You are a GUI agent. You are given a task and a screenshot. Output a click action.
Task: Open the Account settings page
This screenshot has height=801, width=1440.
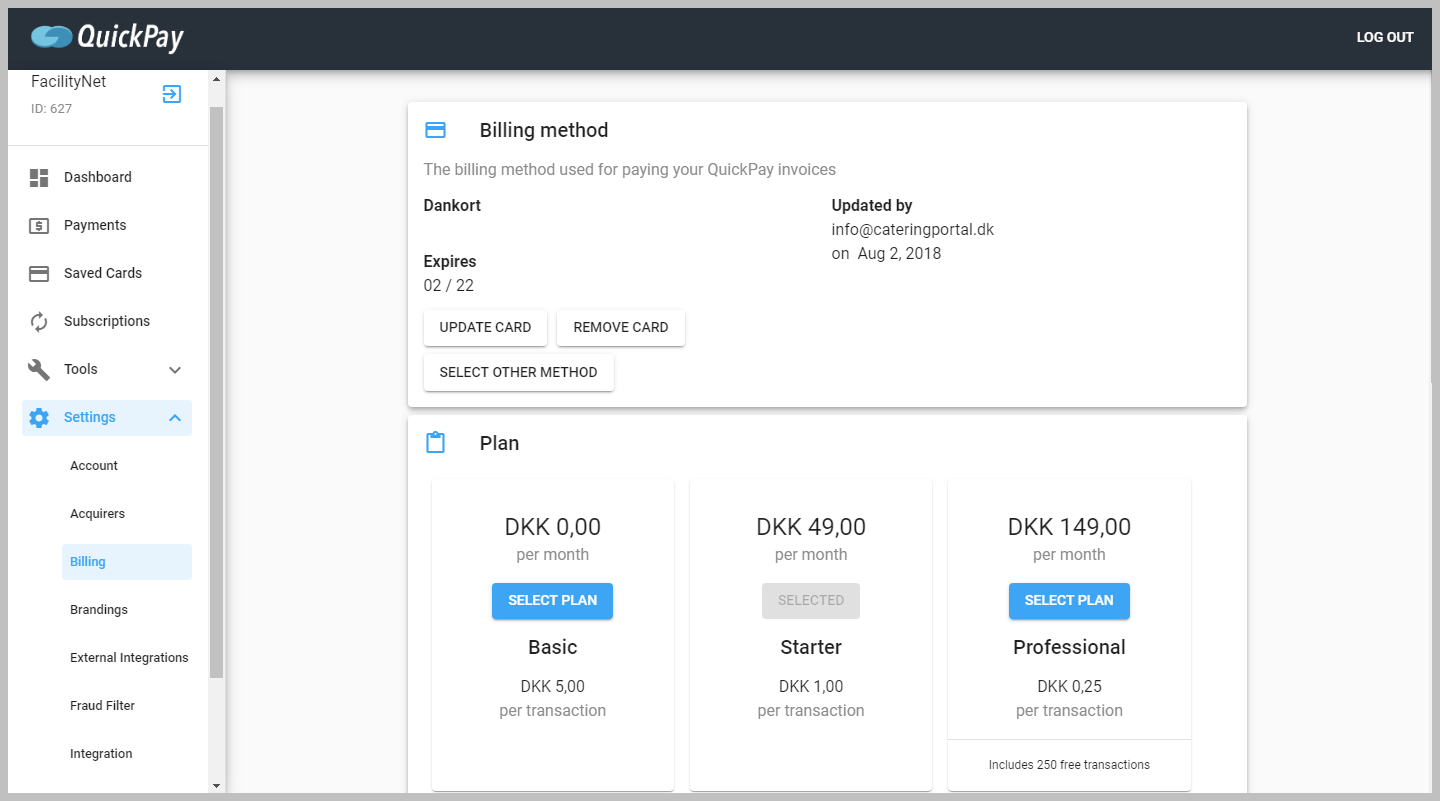[94, 465]
